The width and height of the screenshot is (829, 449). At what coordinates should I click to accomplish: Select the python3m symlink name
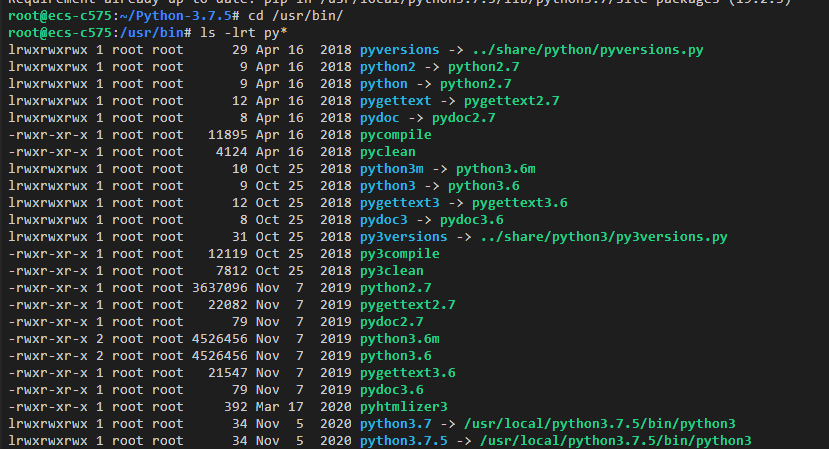click(x=391, y=169)
